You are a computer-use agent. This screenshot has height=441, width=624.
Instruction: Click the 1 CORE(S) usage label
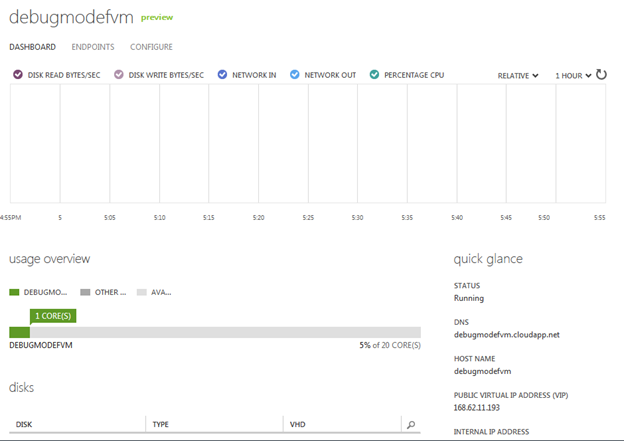(52, 316)
